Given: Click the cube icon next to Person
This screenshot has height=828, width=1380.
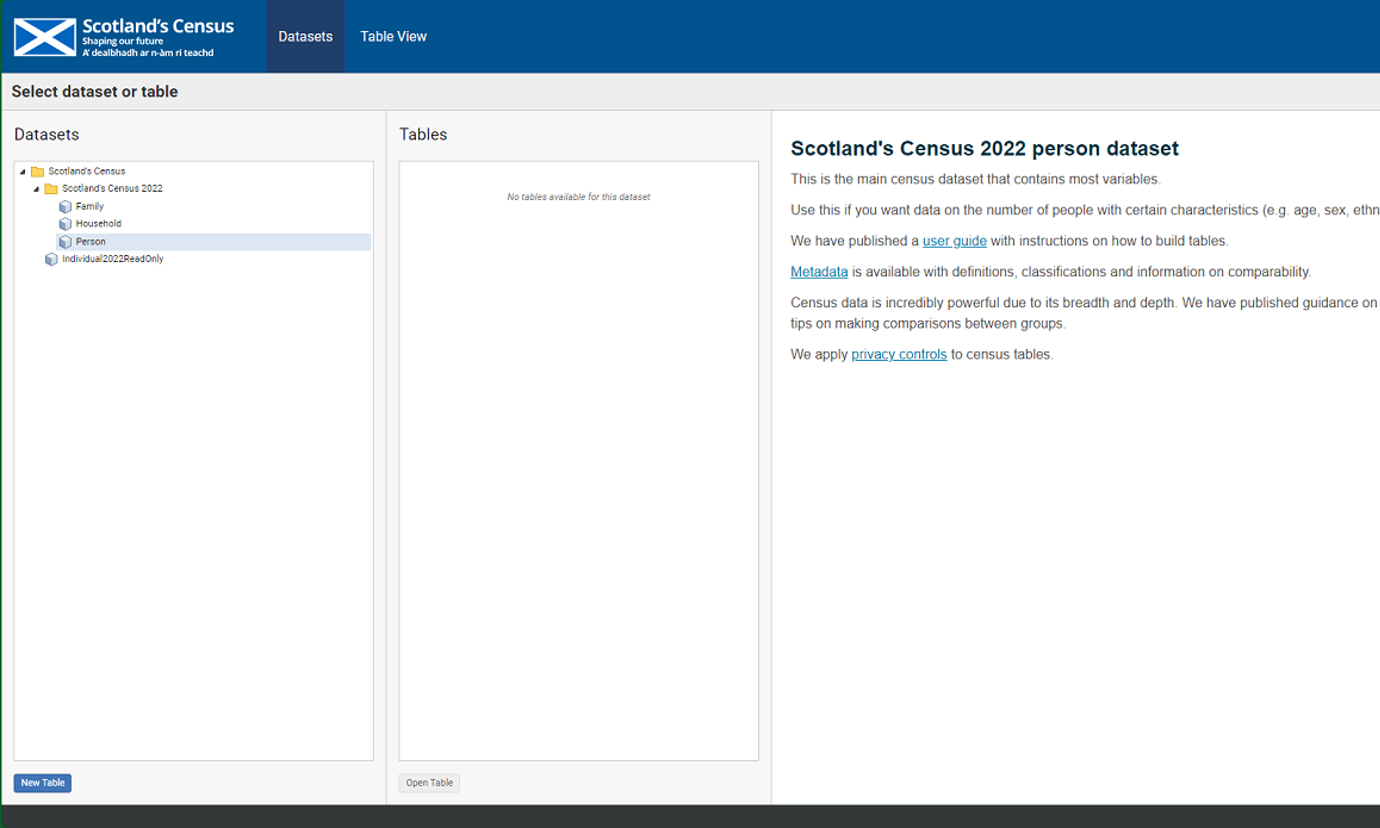Looking at the screenshot, I should [x=65, y=242].
